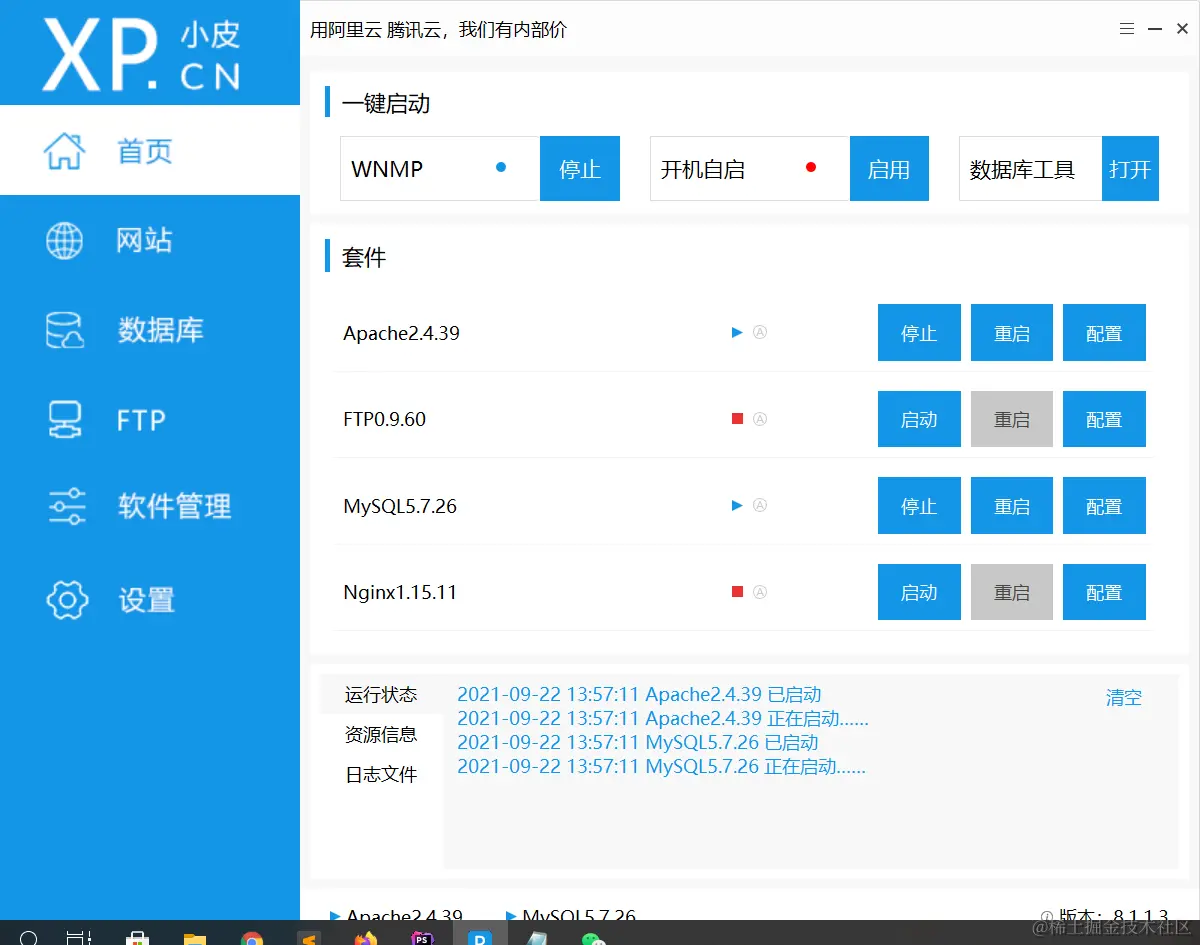Viewport: 1200px width, 945px height.
Task: Click the MySQL5.7.26 running play indicator
Action: click(x=737, y=505)
